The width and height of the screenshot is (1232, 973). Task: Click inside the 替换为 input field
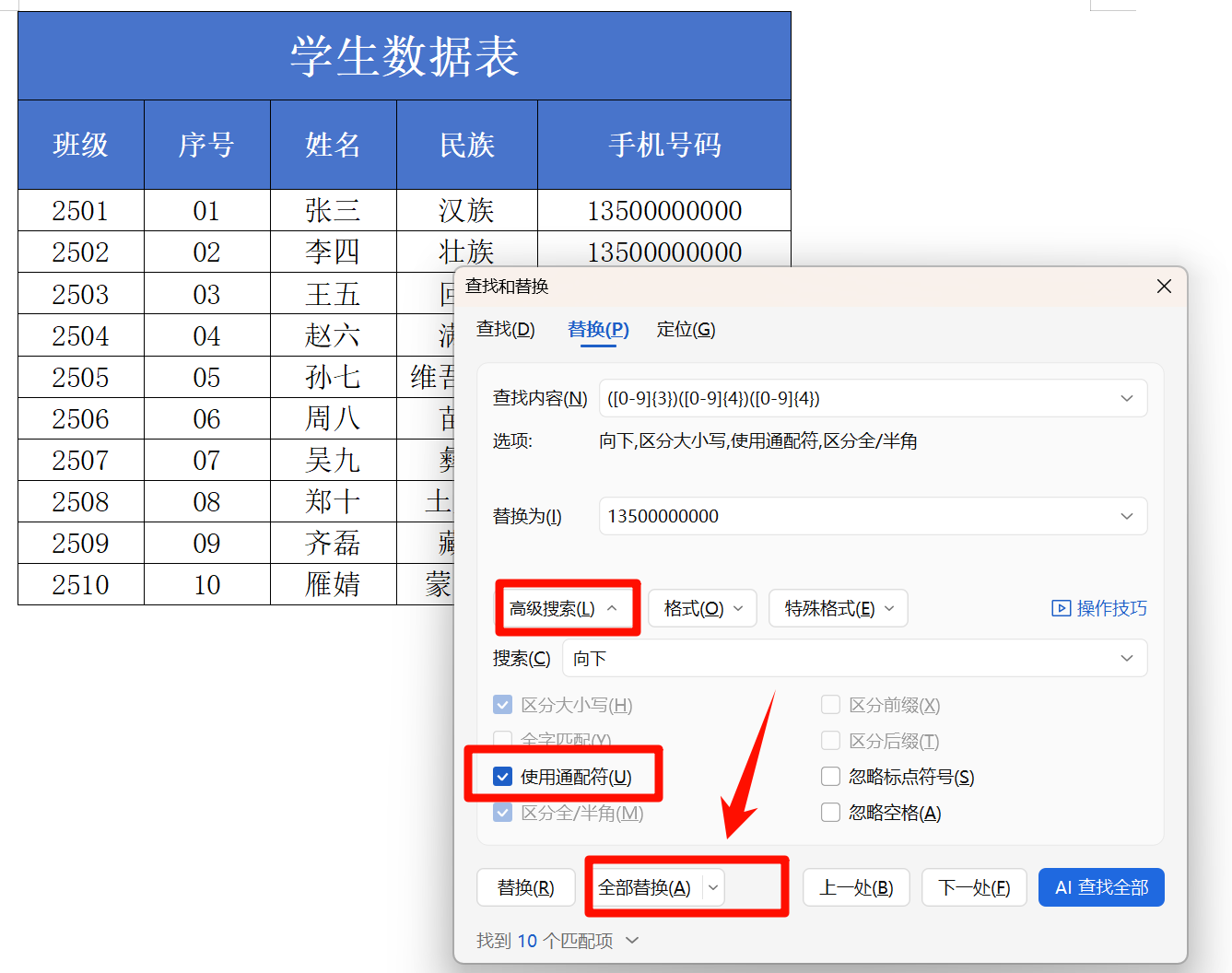tap(829, 516)
